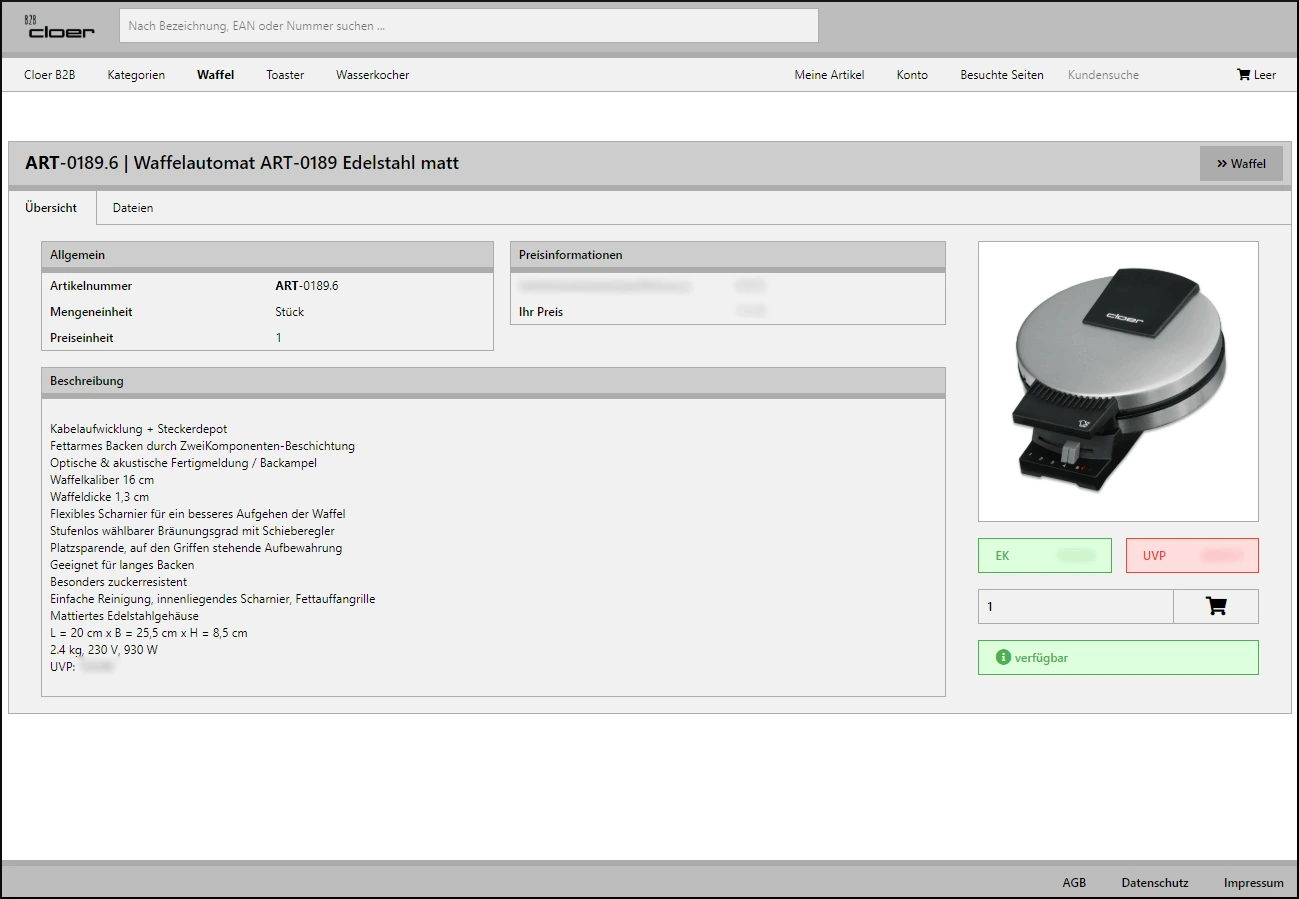This screenshot has width=1299, height=899.
Task: Click the Cloer B2B logo
Action: click(x=60, y=27)
